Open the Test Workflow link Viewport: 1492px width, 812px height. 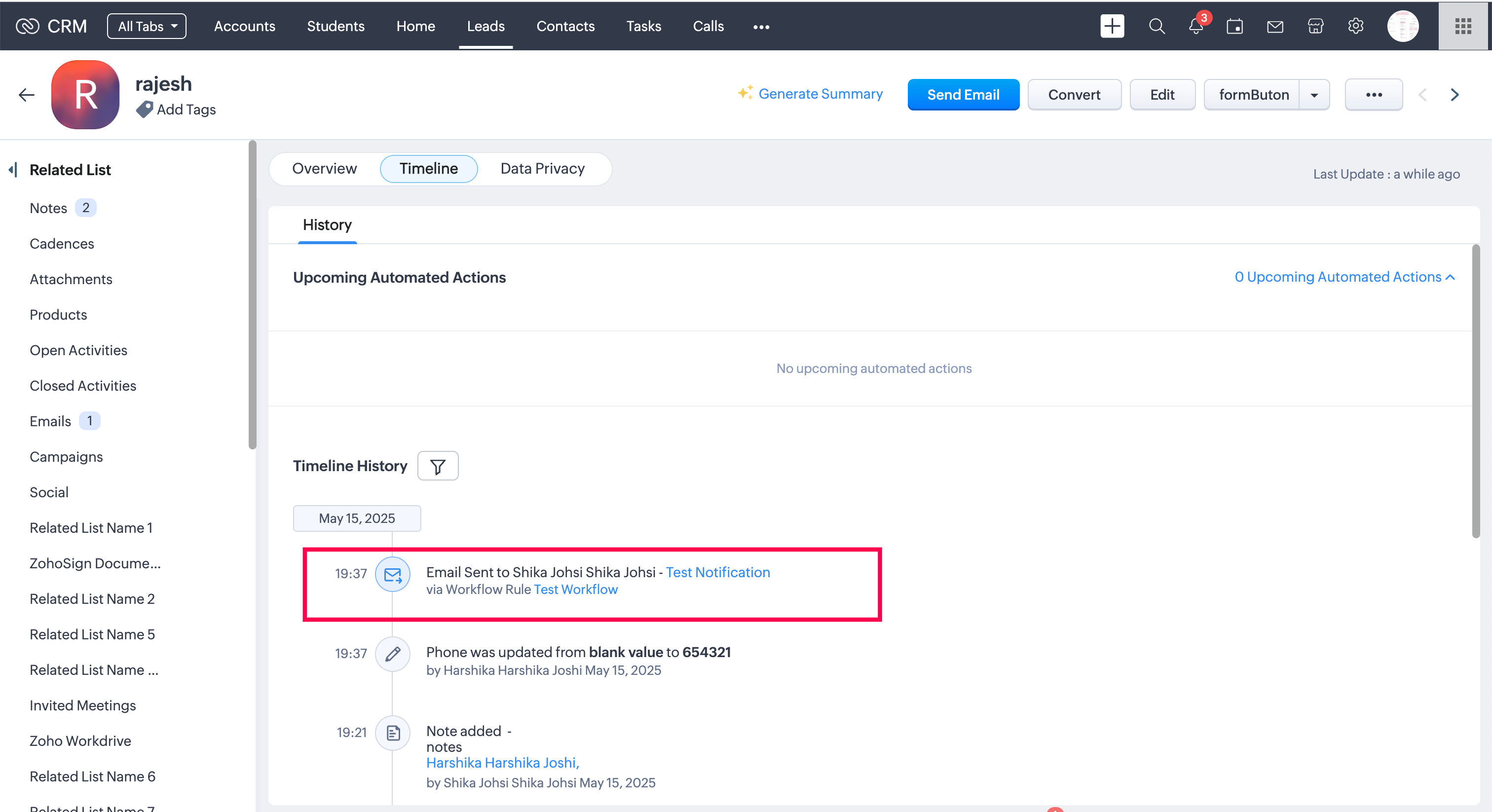tap(575, 590)
